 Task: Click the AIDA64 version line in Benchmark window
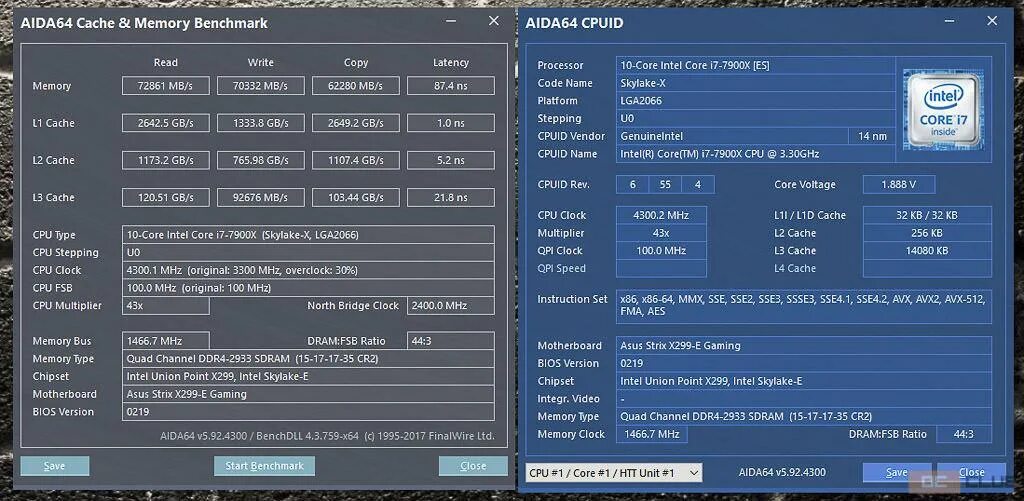pos(327,436)
